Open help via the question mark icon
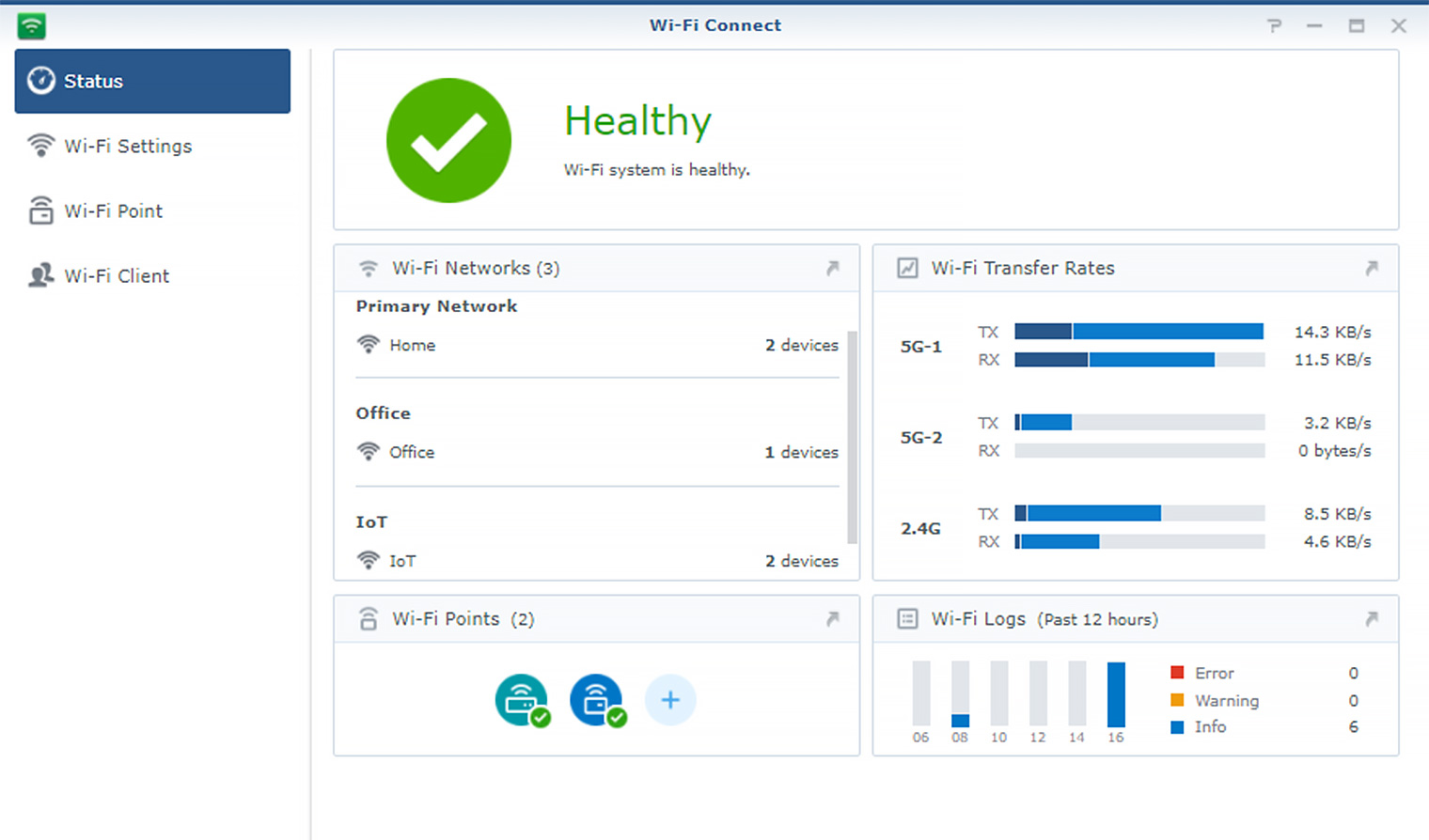The image size is (1429, 840). click(1275, 25)
